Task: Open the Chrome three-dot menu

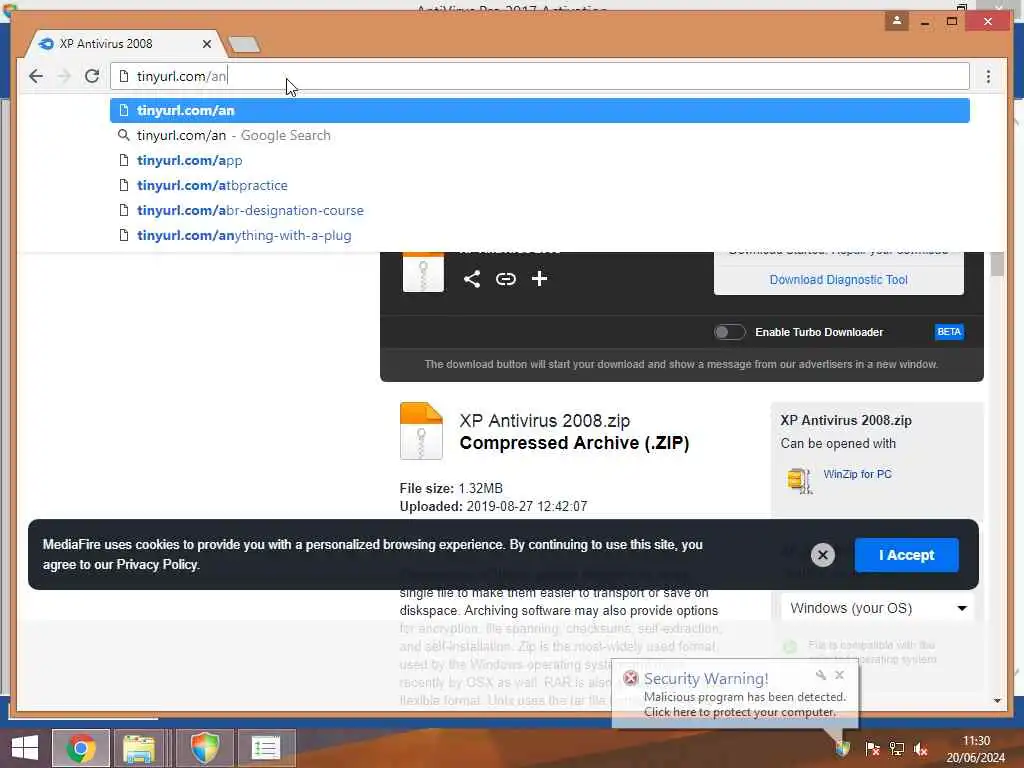Action: [x=988, y=76]
